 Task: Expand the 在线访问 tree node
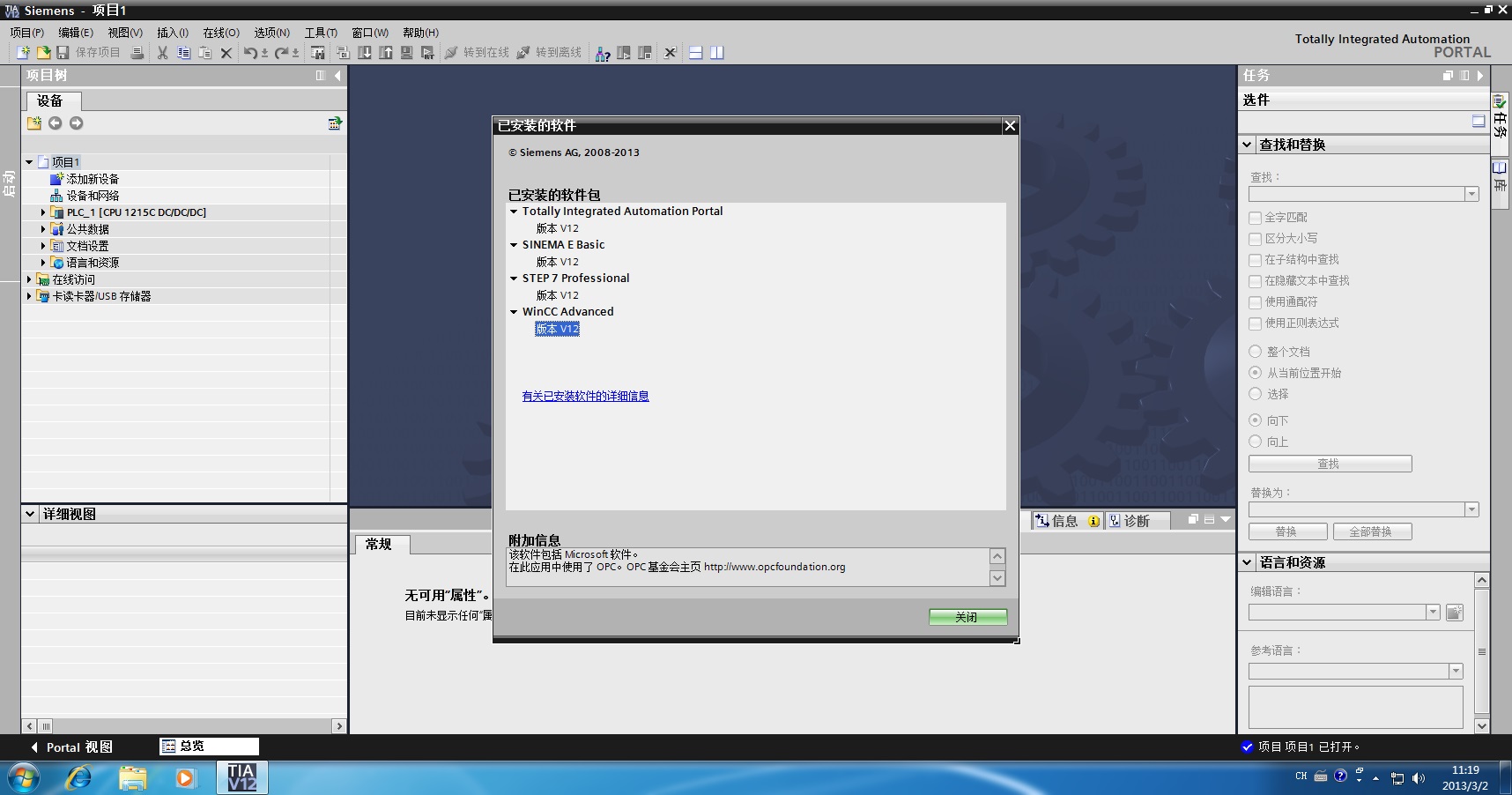[x=29, y=279]
